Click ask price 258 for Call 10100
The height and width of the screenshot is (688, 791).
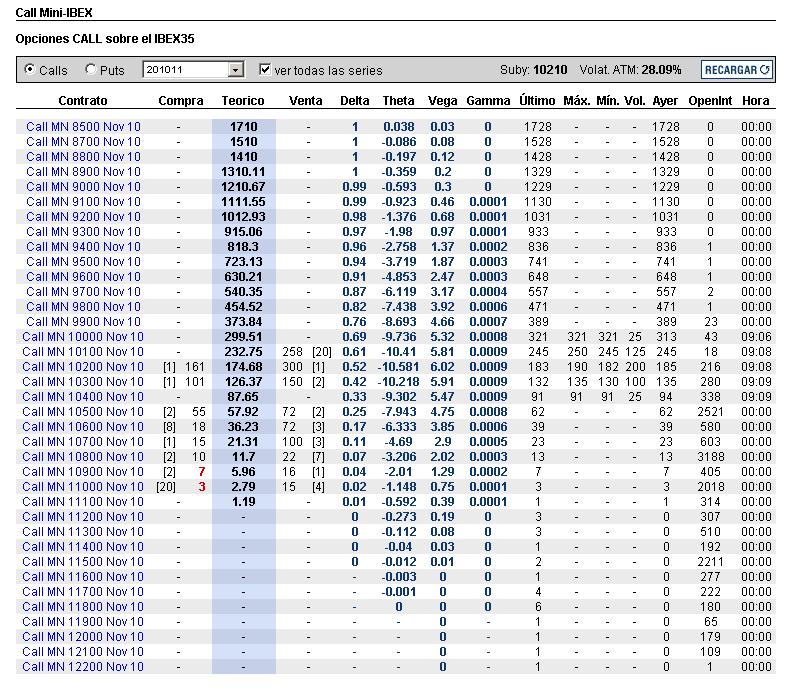point(293,352)
